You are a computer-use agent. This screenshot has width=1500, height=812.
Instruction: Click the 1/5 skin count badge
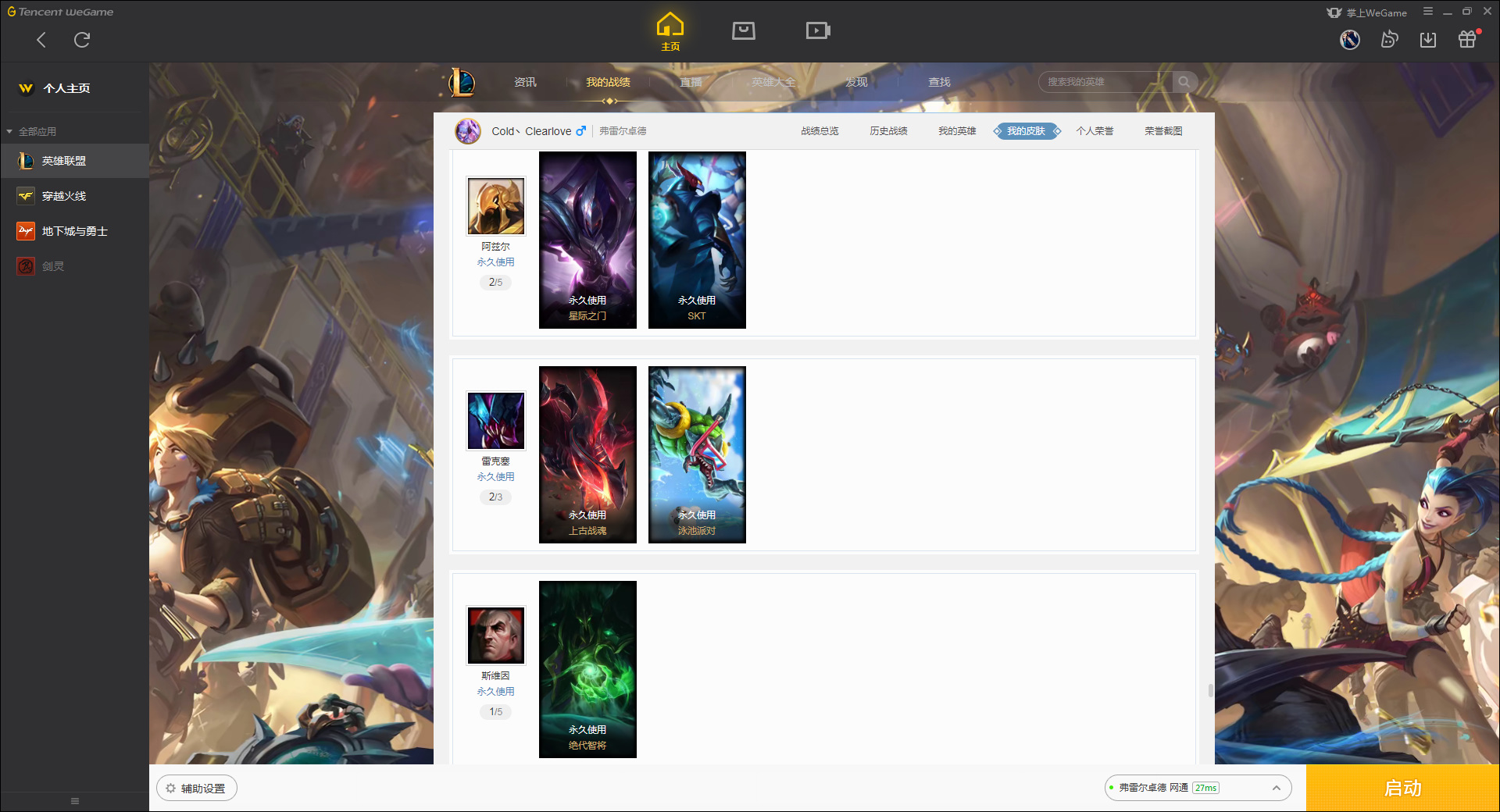(496, 711)
